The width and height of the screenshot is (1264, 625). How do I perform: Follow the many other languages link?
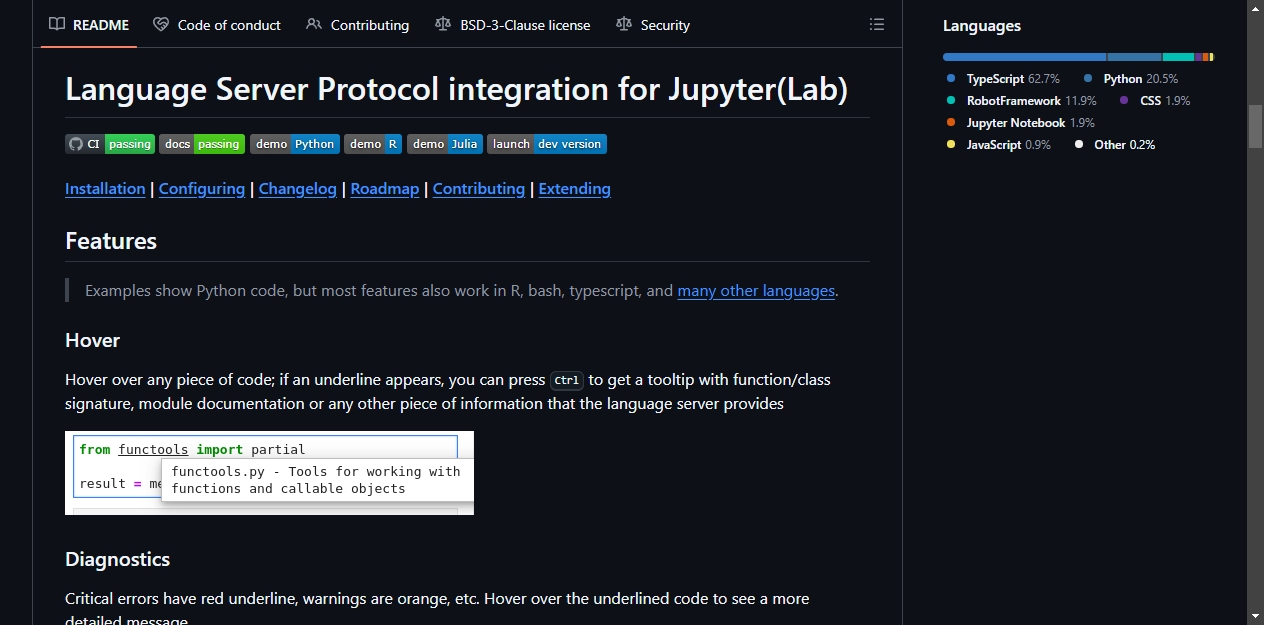pos(756,291)
